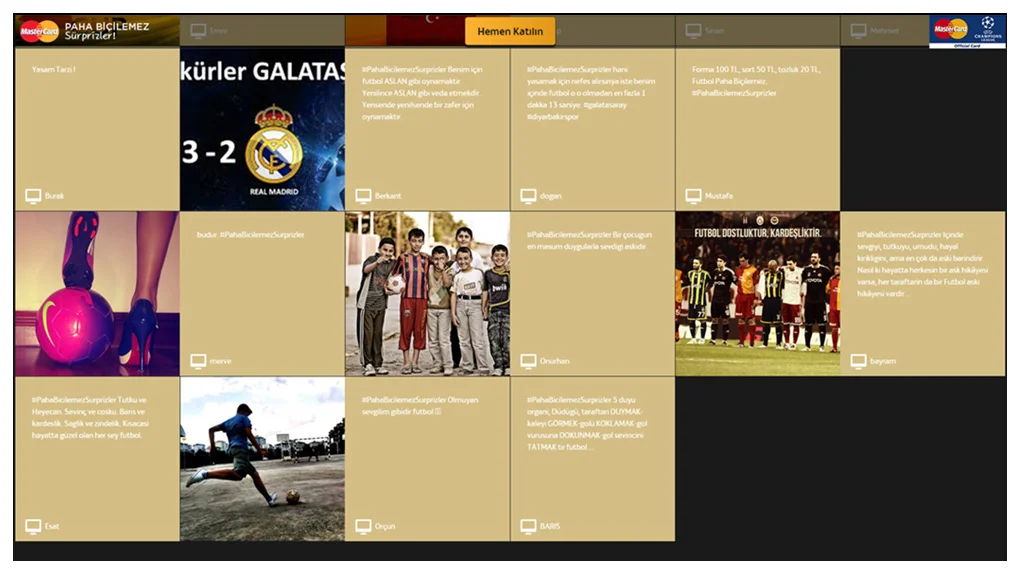The image size is (1020, 574).
Task: Click the monitor icon beside Orçun
Action: pyautogui.click(x=363, y=526)
